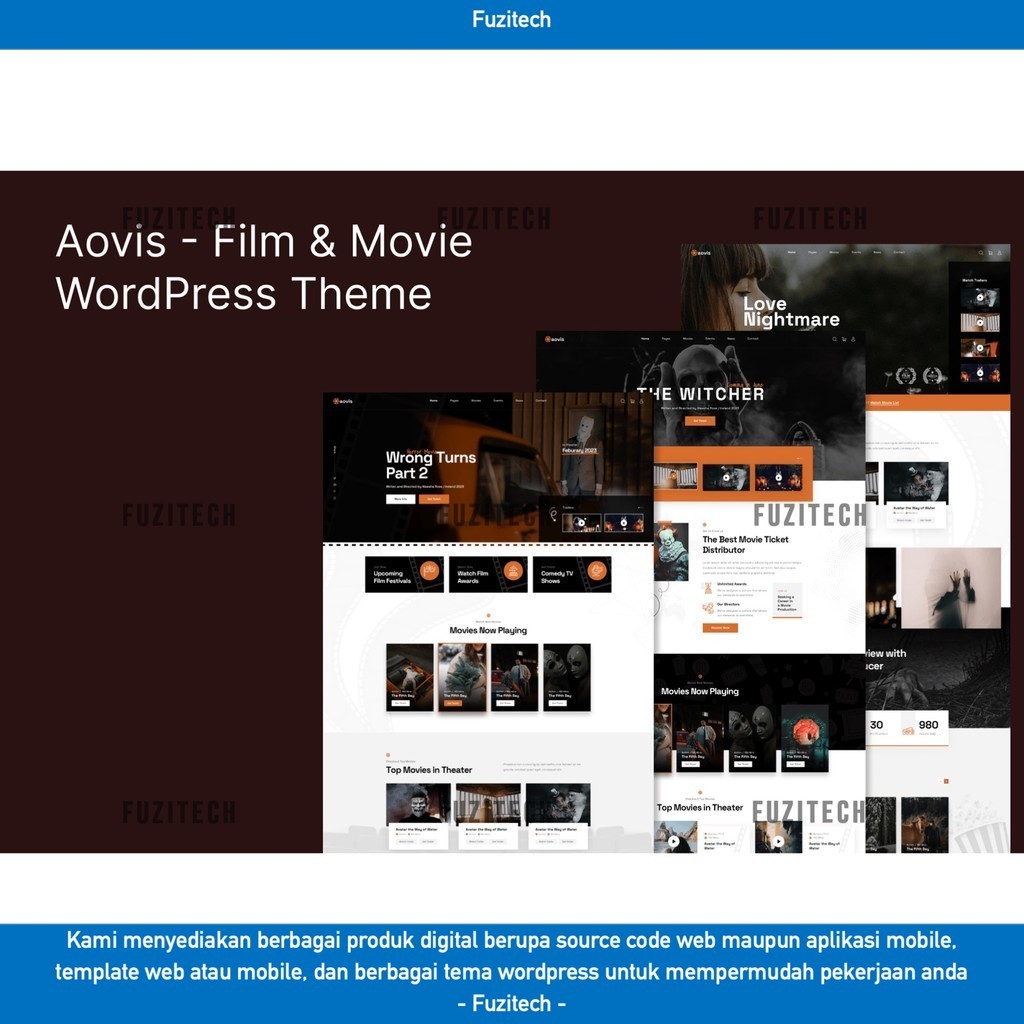Click Get Ticket under The Witcher title
The height and width of the screenshot is (1024, 1024).
point(700,420)
